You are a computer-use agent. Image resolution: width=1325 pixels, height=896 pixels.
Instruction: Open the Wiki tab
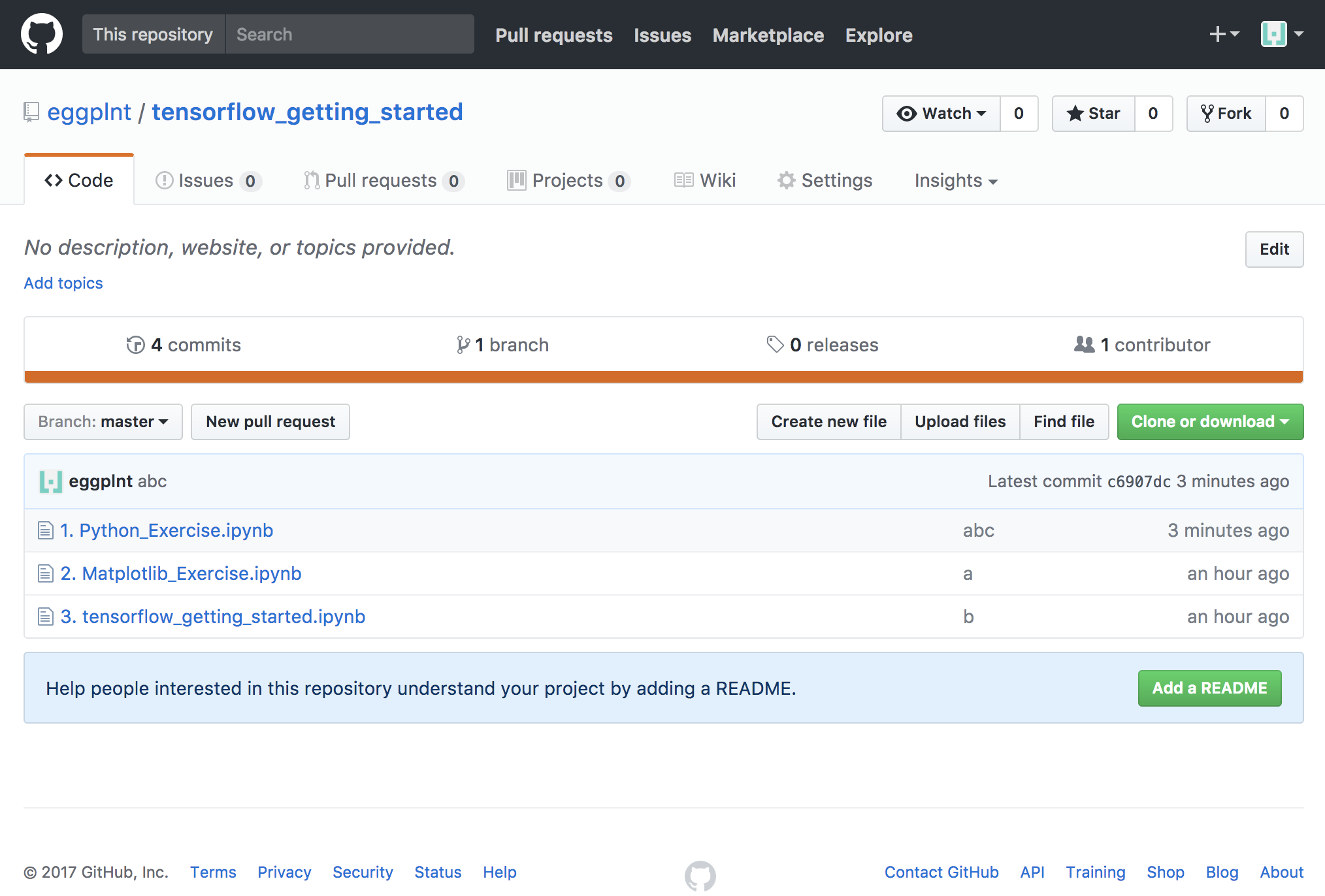pos(705,180)
